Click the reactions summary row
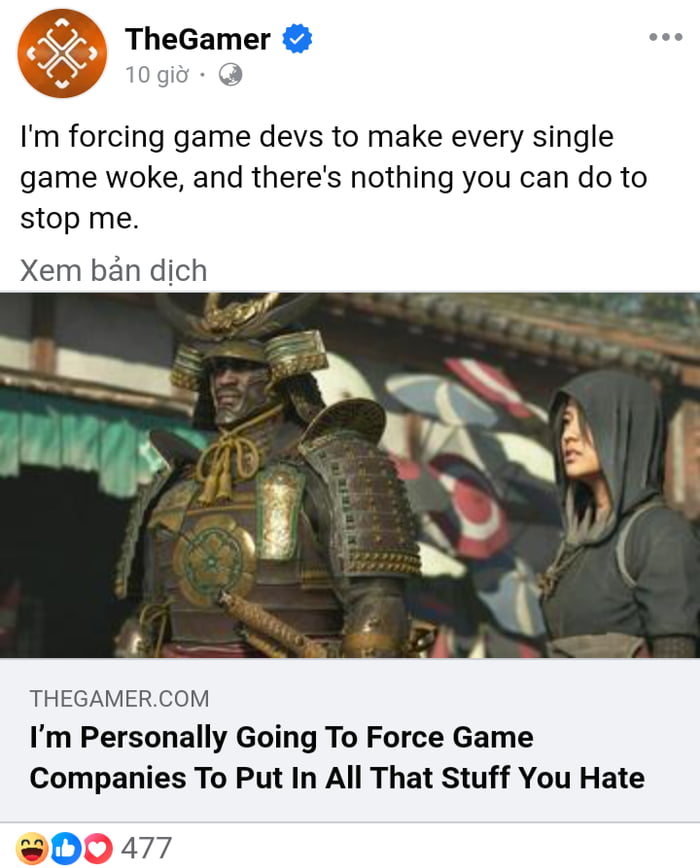This screenshot has height=868, width=700. click(x=350, y=848)
